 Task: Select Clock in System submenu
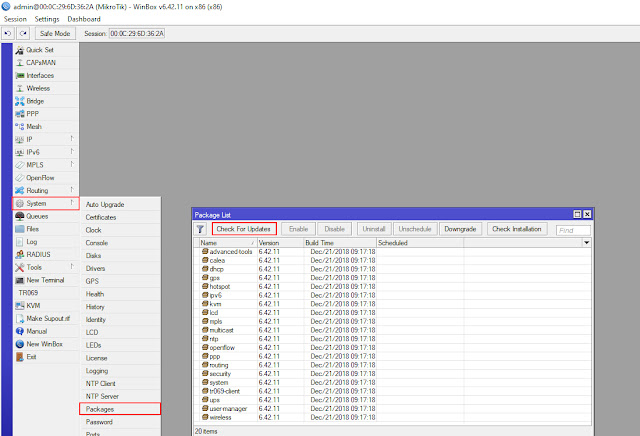120,230
